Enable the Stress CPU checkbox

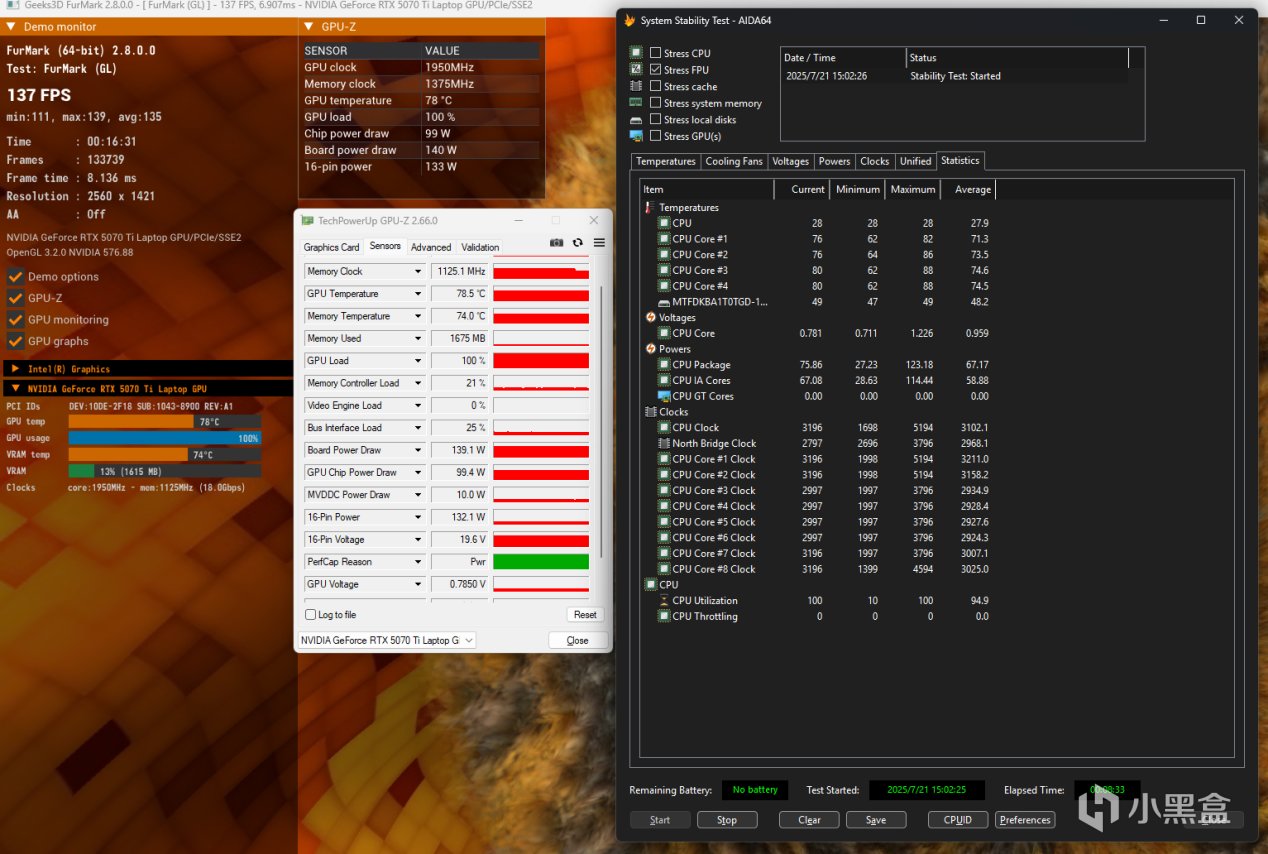[x=655, y=53]
